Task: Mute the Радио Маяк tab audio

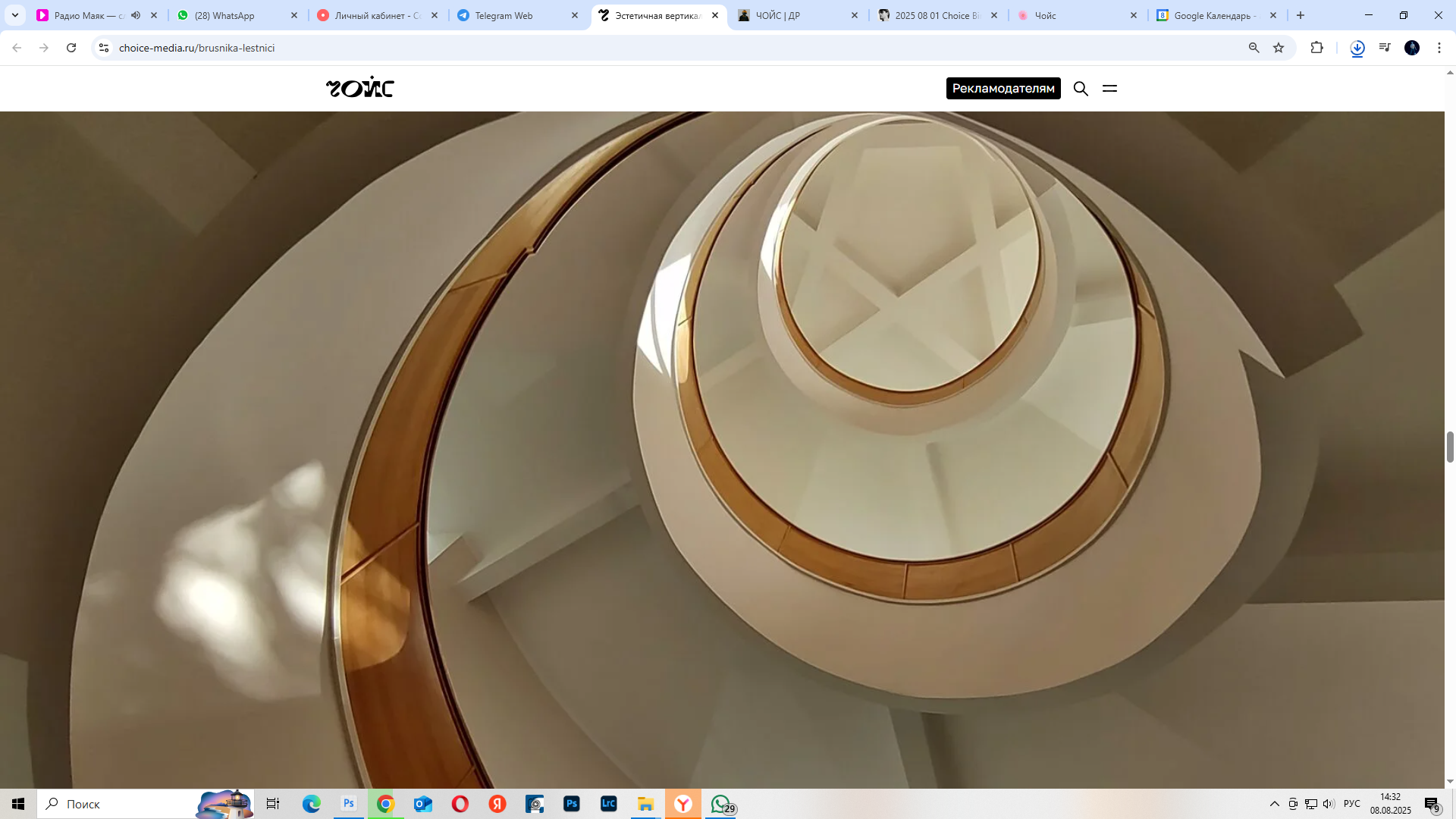Action: click(136, 15)
